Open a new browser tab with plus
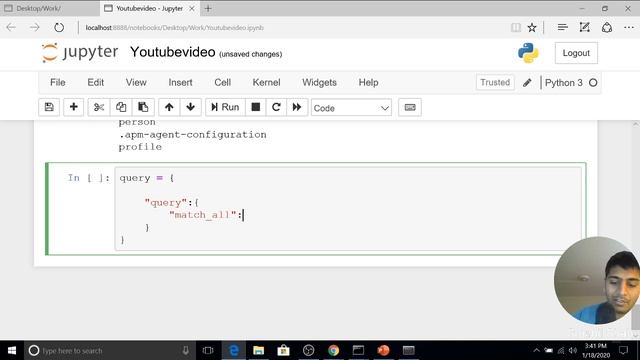640x360 pixels. [208, 8]
